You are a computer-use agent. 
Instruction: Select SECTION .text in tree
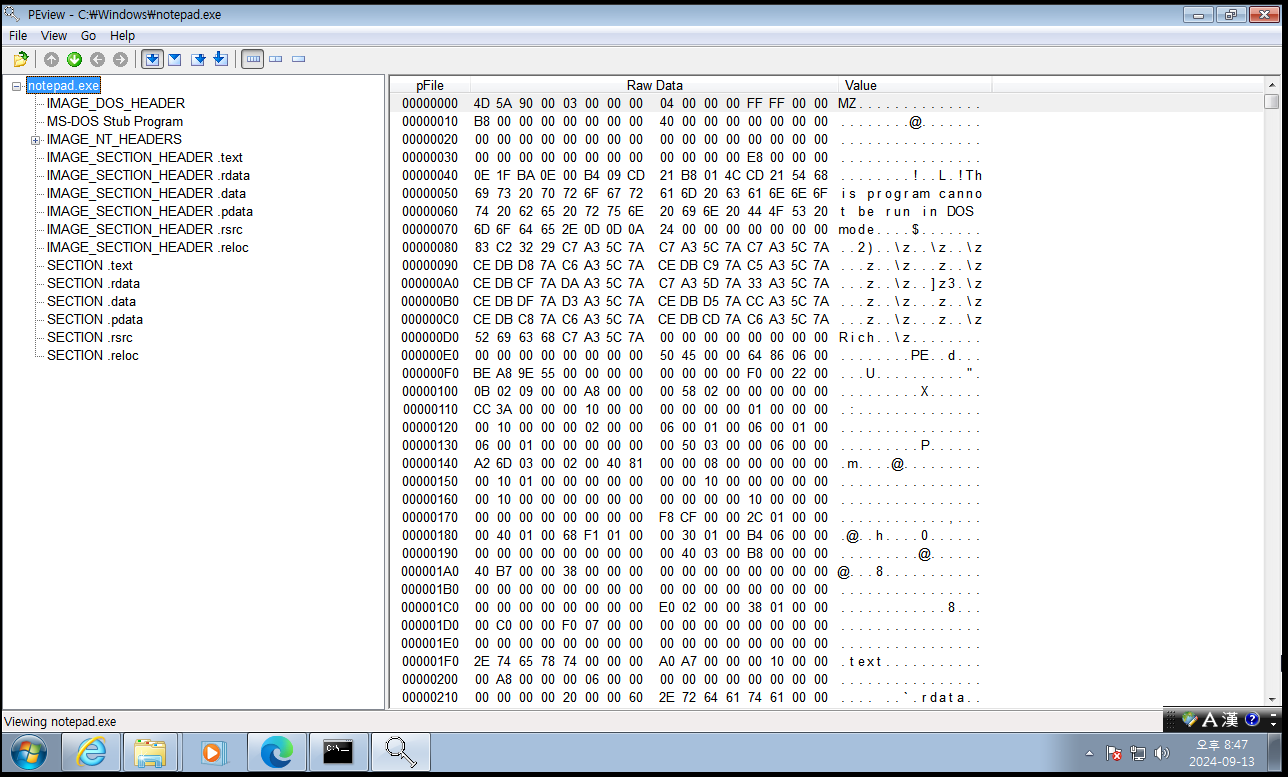90,265
